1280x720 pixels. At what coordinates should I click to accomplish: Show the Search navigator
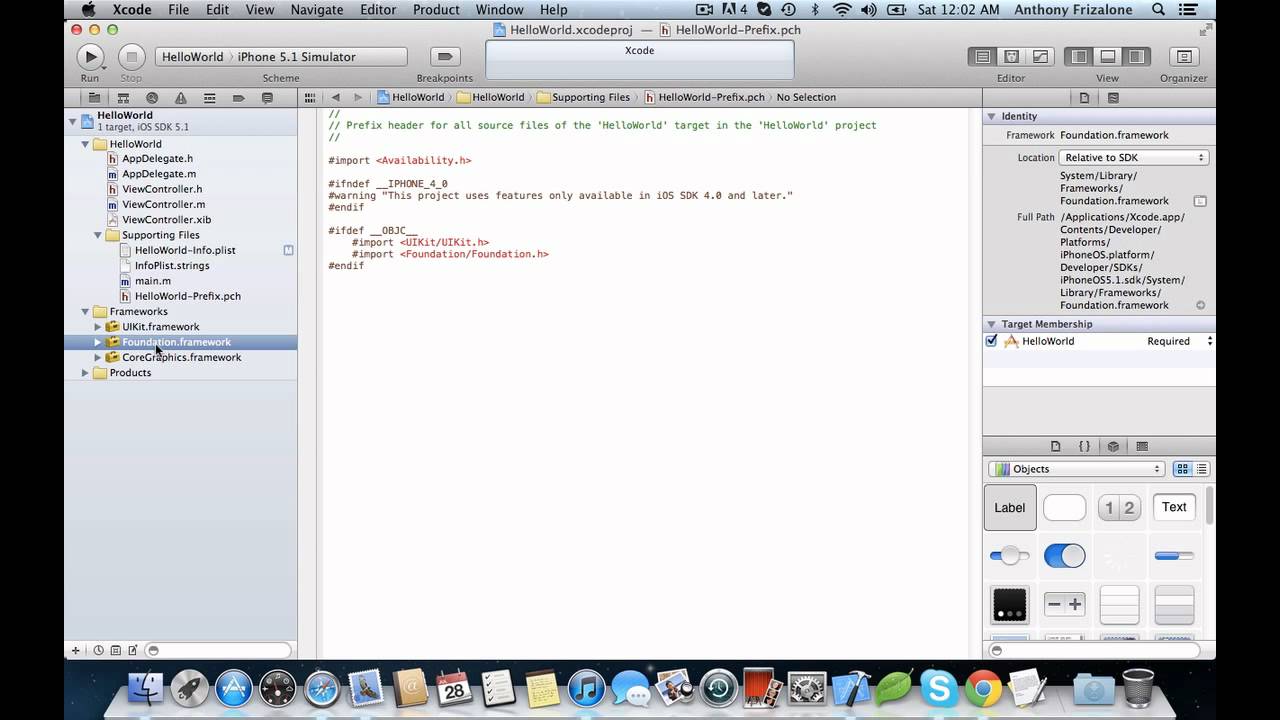pos(152,98)
